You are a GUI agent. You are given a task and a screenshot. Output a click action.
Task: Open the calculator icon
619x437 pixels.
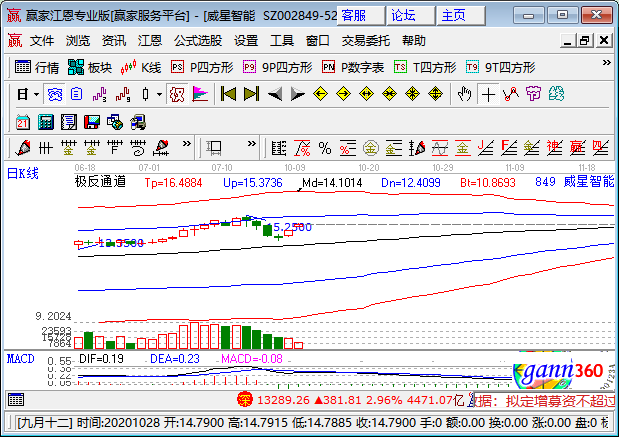point(45,122)
